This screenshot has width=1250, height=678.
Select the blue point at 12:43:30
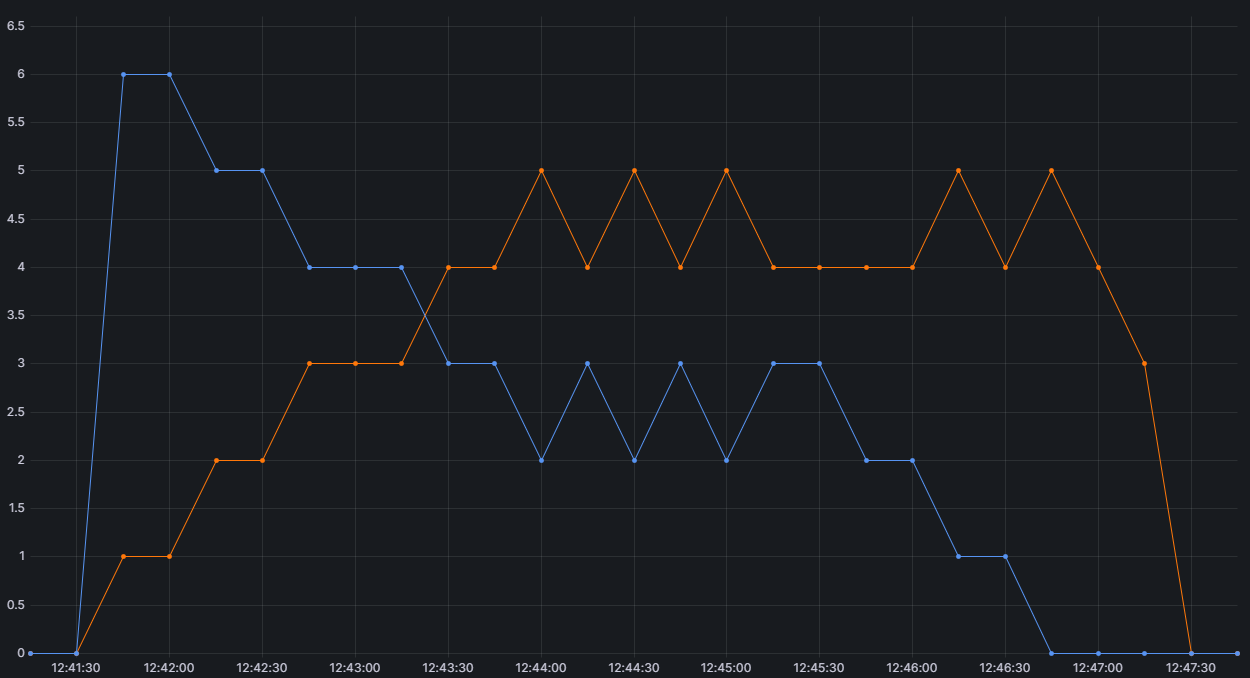[x=448, y=363]
